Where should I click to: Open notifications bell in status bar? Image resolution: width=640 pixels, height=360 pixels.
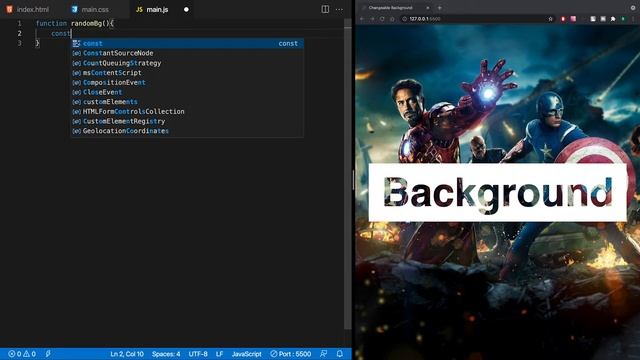(340, 354)
